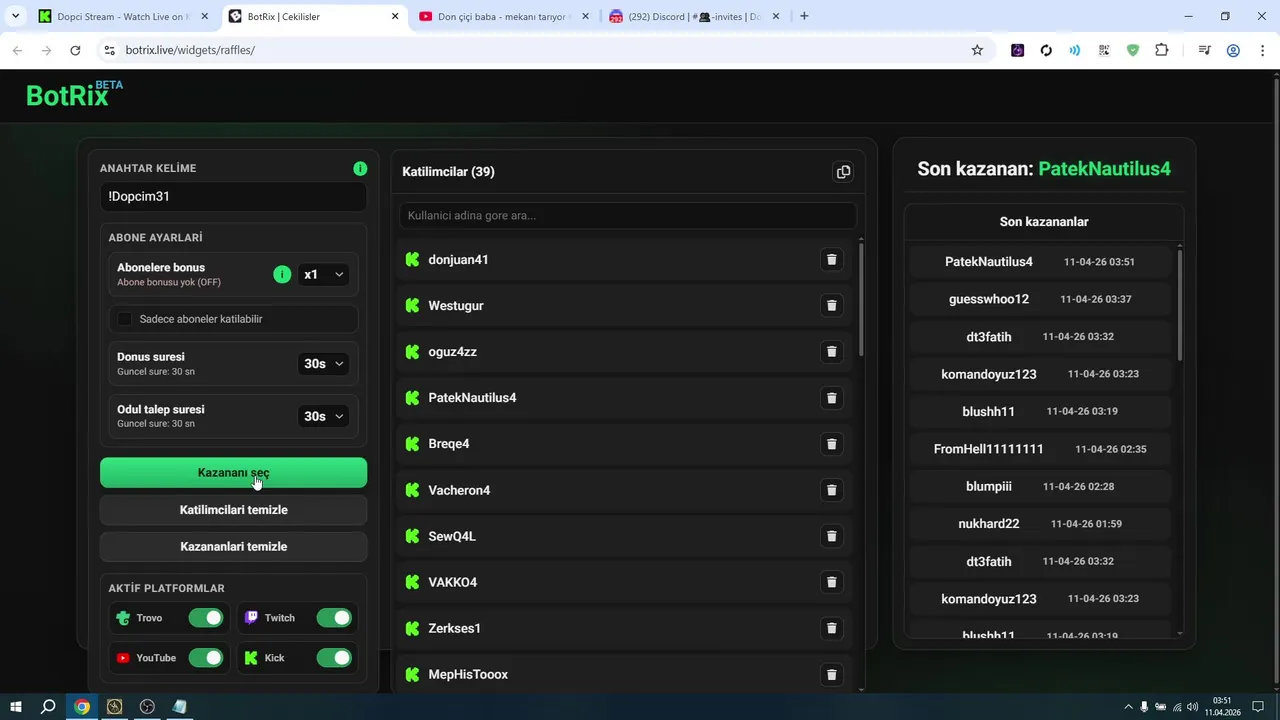1280x720 pixels.
Task: Remove PatekNautilus4 with its trash icon
Action: 831,398
